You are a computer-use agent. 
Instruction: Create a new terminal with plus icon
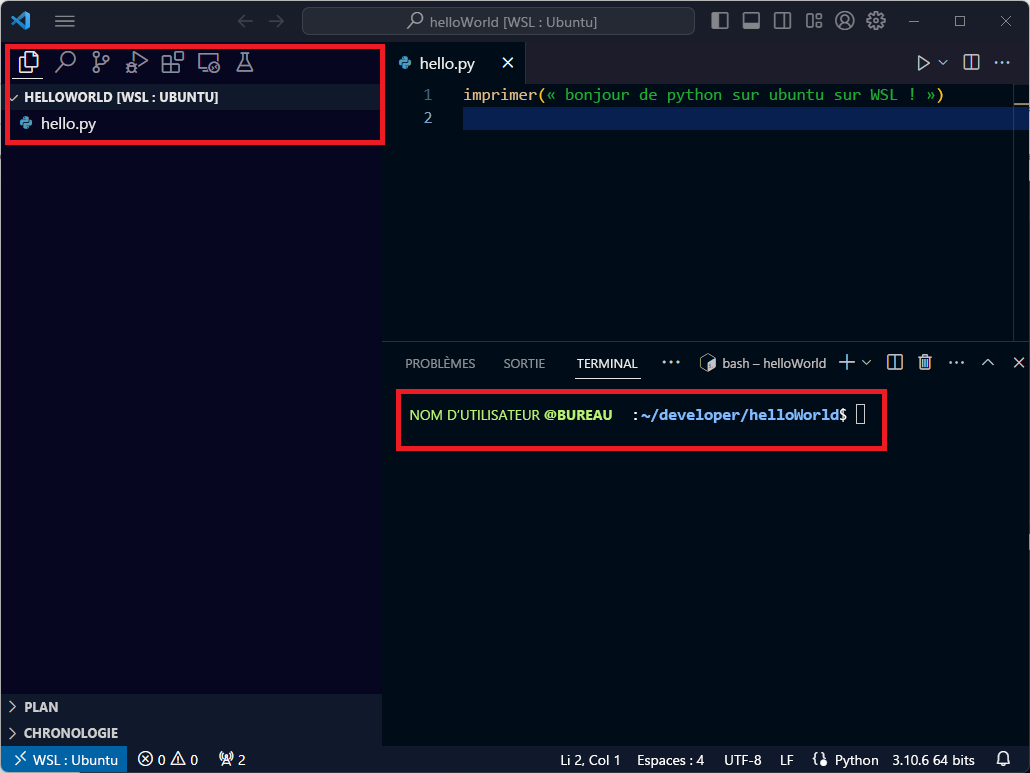(x=847, y=363)
